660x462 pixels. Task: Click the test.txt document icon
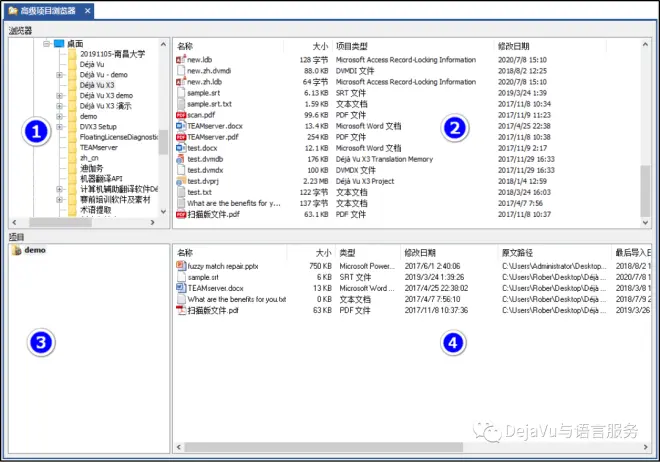point(181,192)
